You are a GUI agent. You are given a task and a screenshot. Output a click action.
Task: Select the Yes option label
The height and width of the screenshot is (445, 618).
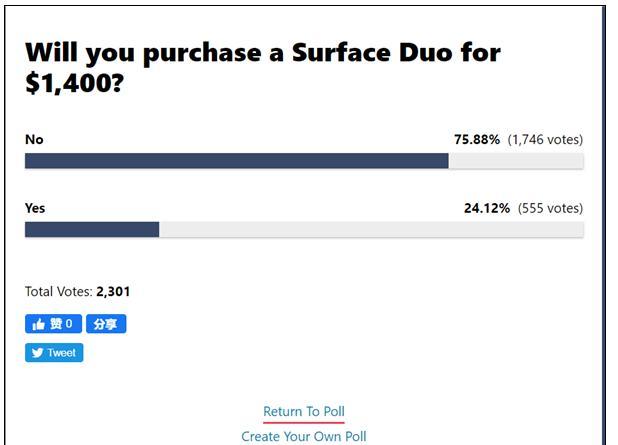coord(35,208)
